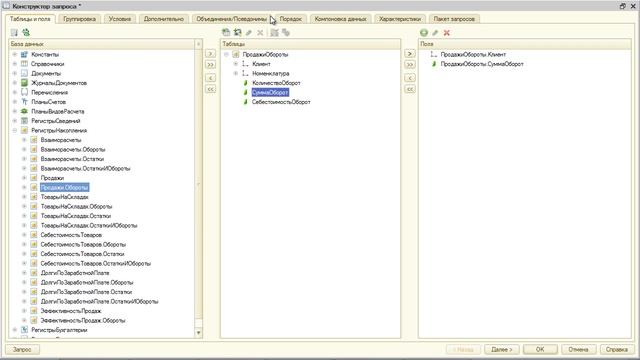Click the green resource icon beside СебестоимостьОборот

pos(245,102)
